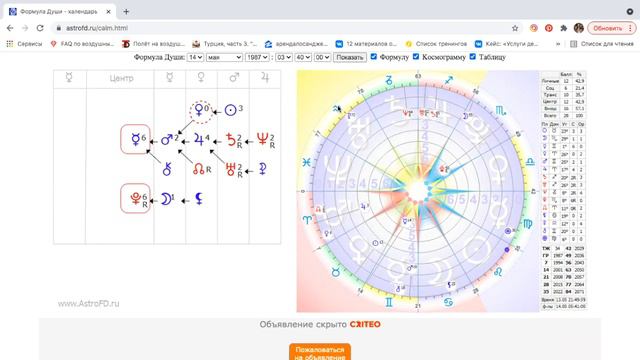The width and height of the screenshot is (640, 360).
Task: Open the Список для чтения reading list
Action: tap(602, 44)
